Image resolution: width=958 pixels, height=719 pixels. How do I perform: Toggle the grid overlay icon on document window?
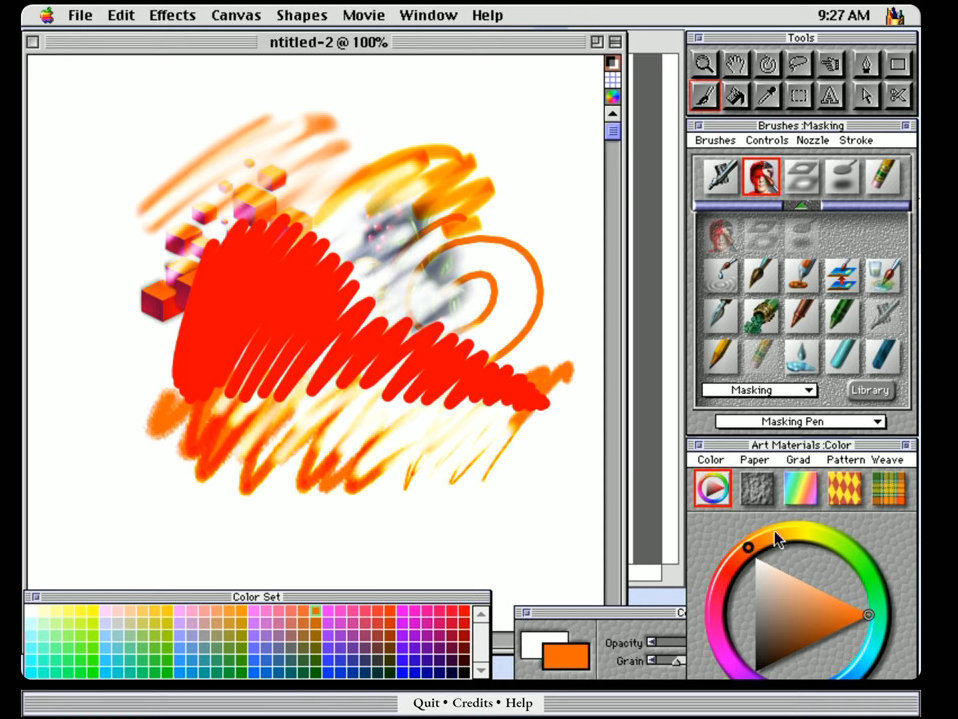coord(612,80)
